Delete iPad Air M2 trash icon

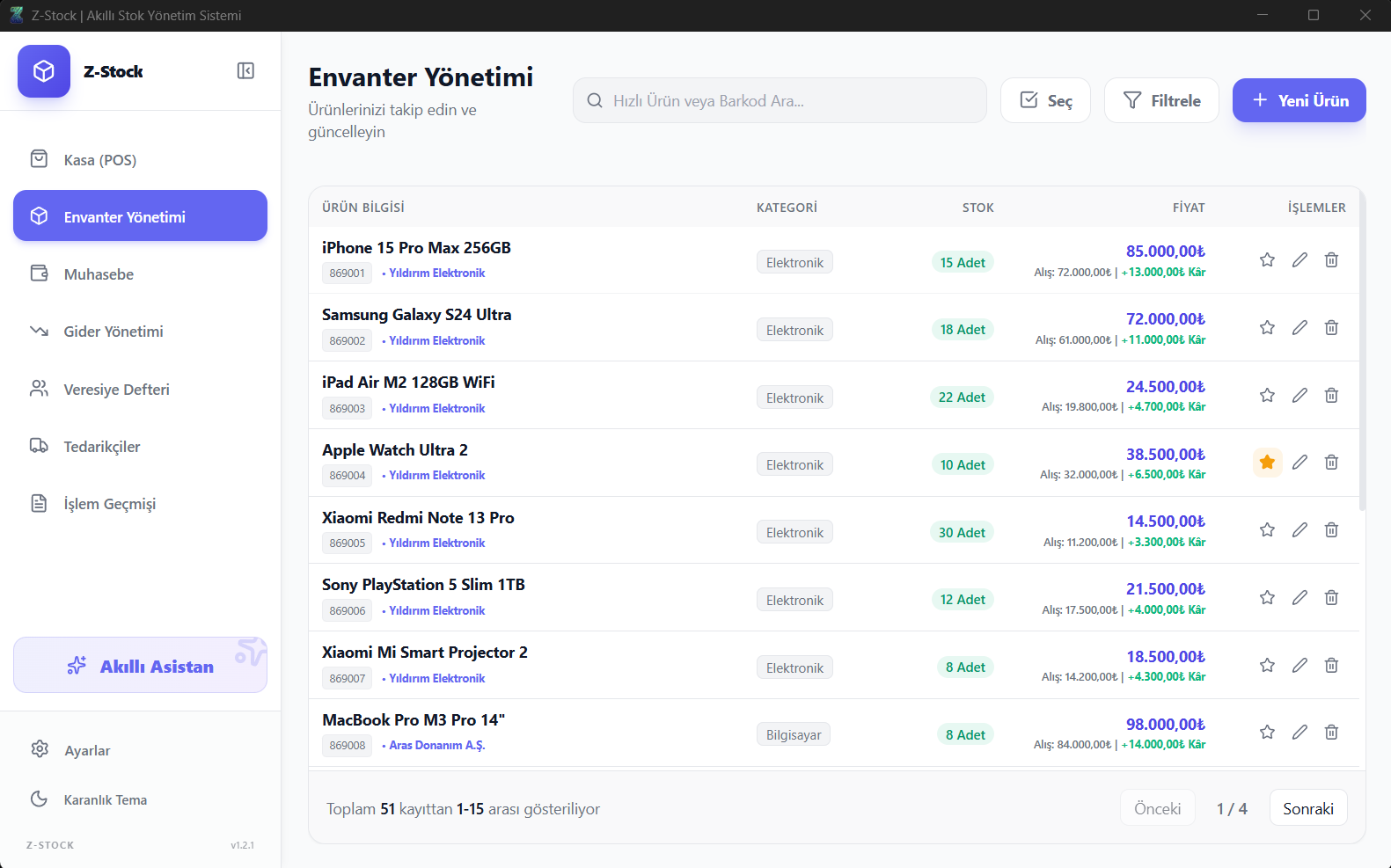1332,396
